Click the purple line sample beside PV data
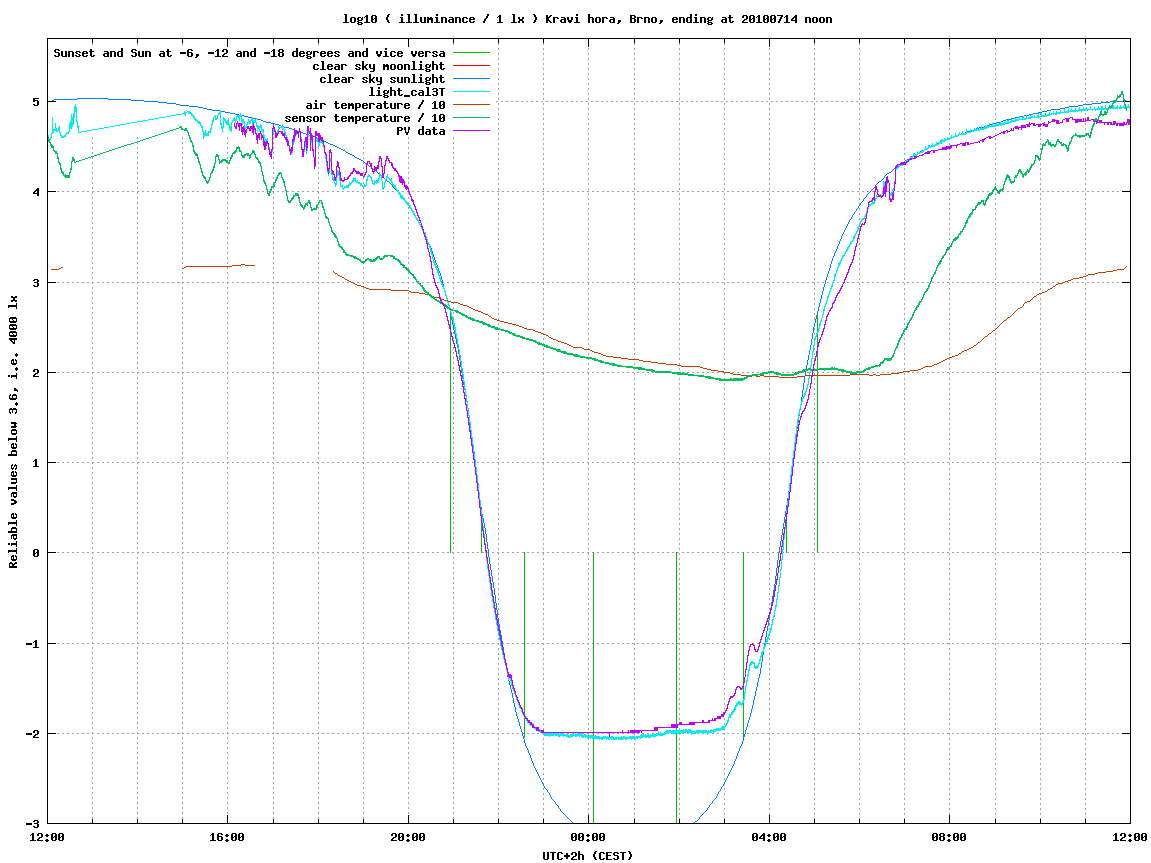 (x=471, y=131)
